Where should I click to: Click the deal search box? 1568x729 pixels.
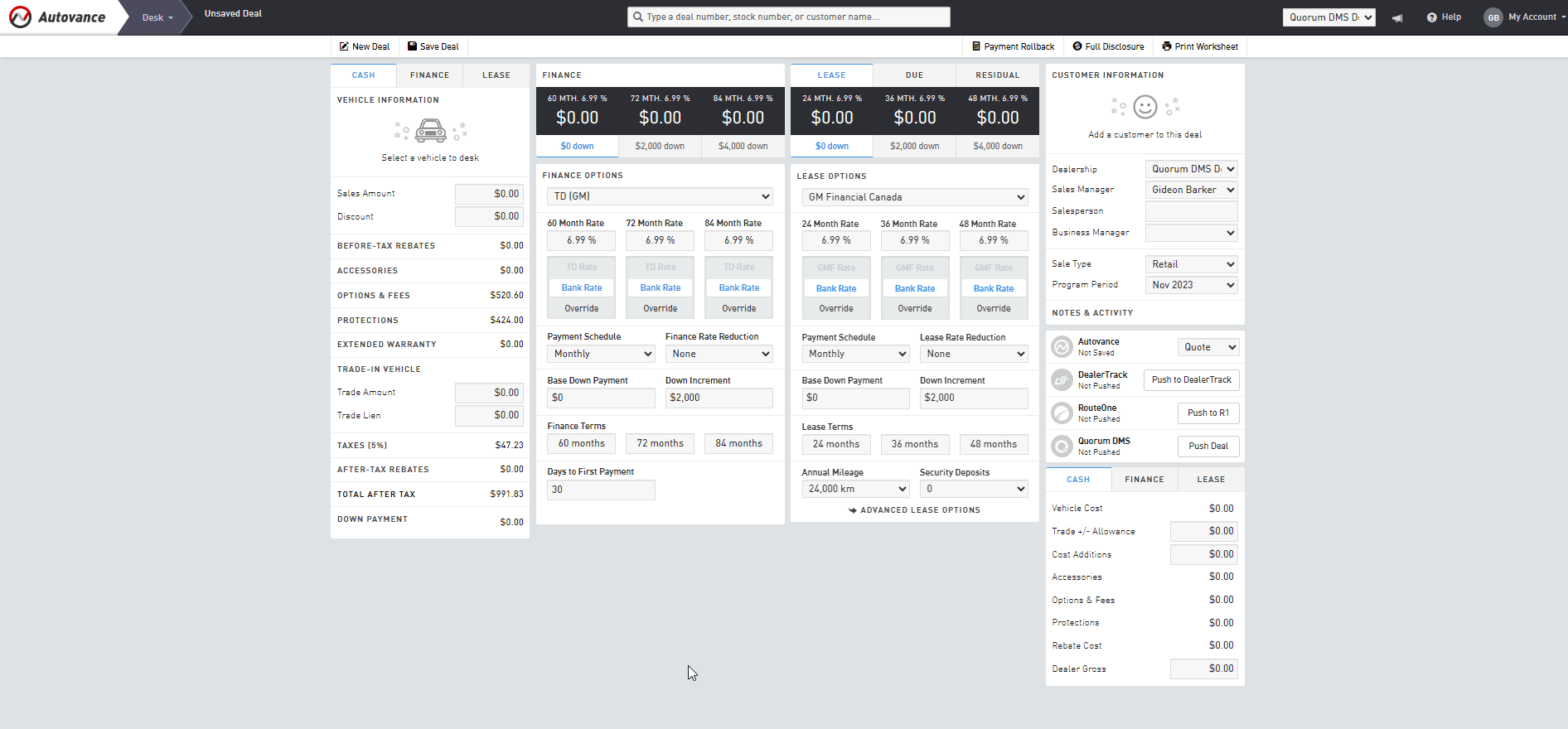789,17
